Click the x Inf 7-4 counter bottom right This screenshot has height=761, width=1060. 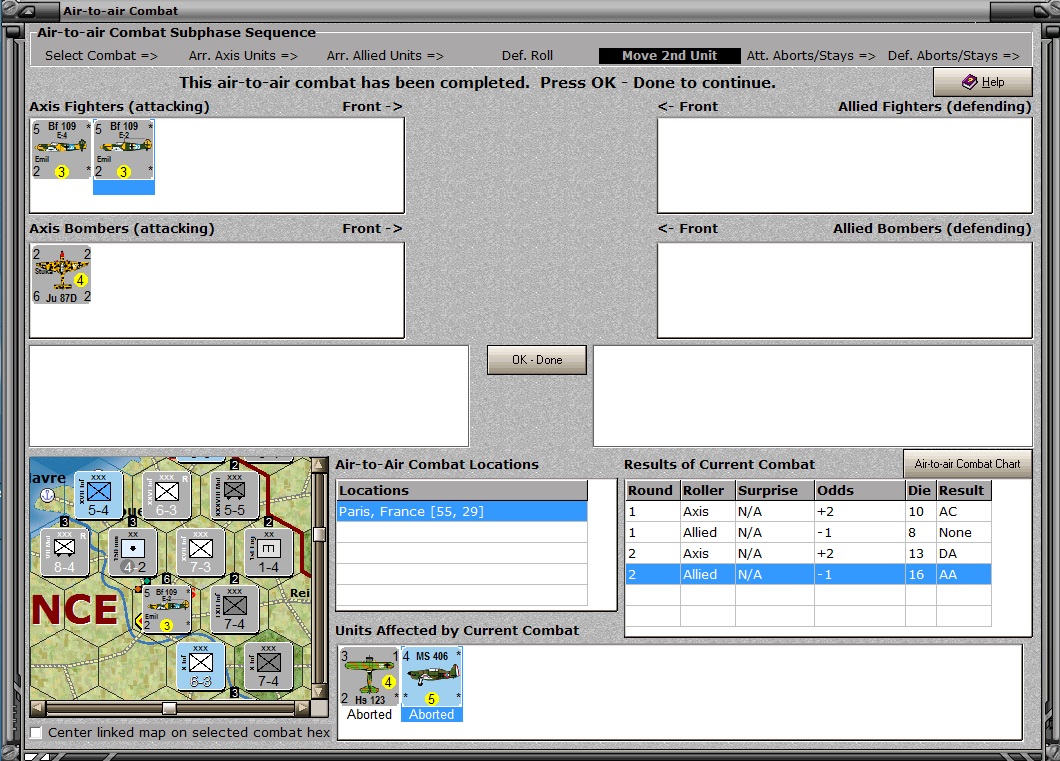[x=269, y=666]
